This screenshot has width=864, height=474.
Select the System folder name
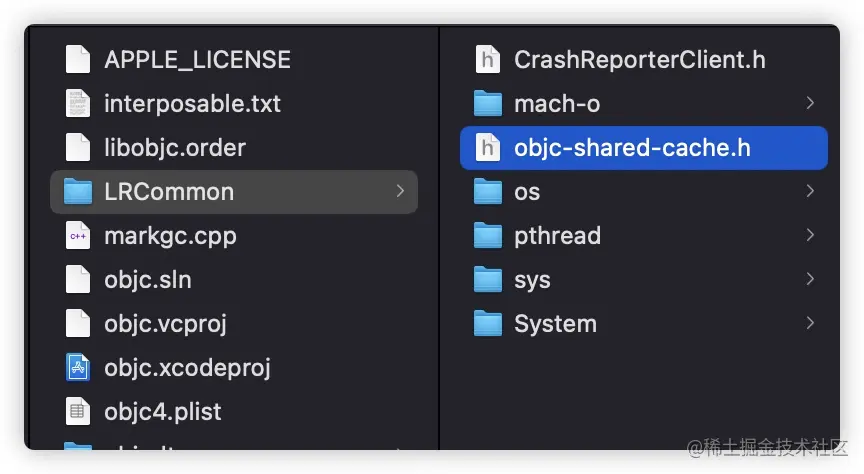555,324
